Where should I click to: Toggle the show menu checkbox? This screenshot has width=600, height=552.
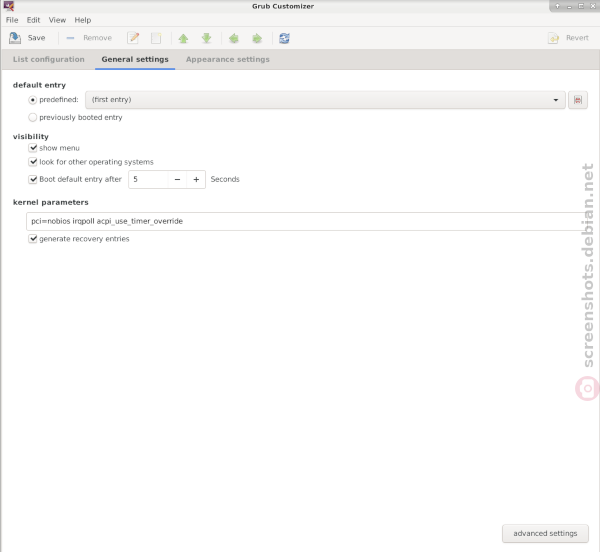(x=33, y=148)
